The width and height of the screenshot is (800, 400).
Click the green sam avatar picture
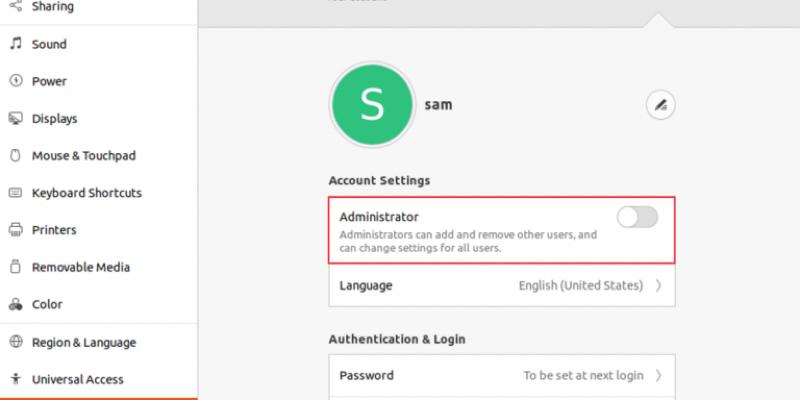point(371,104)
